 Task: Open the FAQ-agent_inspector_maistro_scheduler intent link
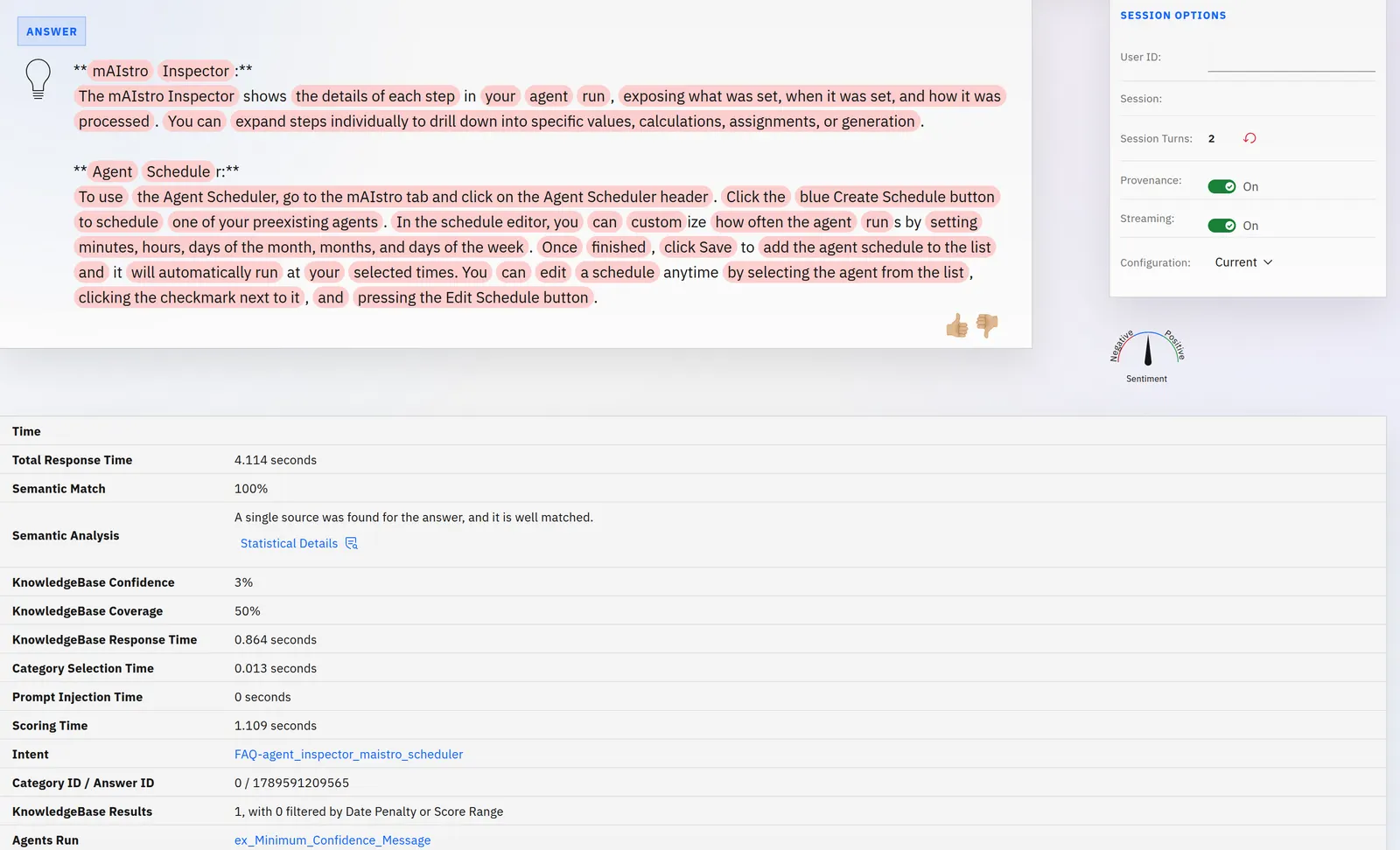[x=348, y=754]
